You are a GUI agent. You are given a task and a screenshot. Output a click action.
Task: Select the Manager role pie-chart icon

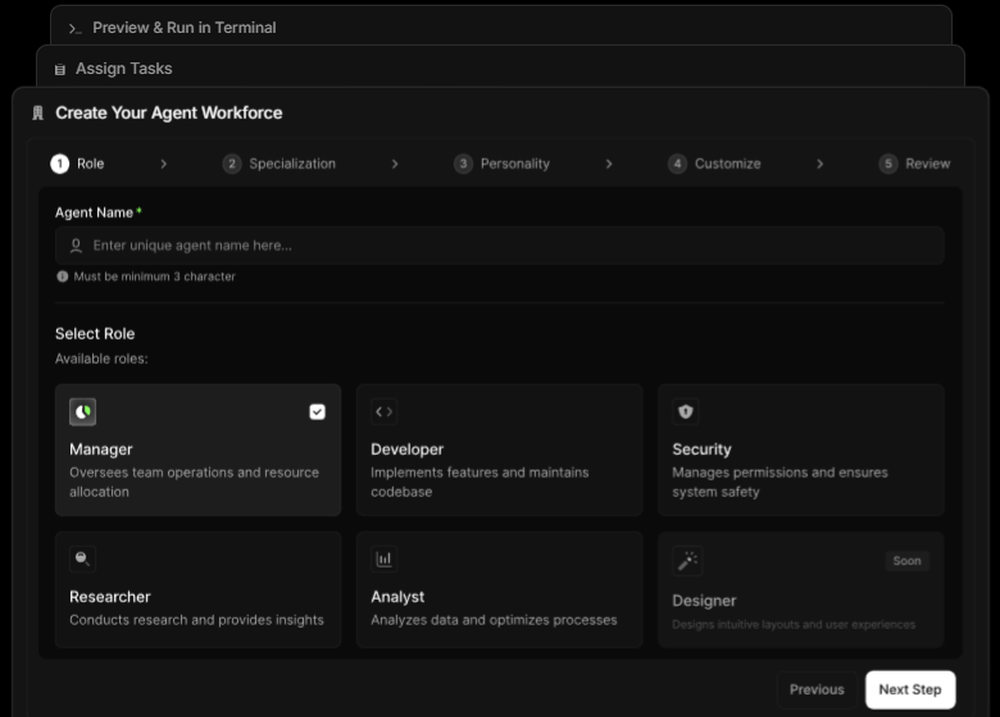(81, 411)
